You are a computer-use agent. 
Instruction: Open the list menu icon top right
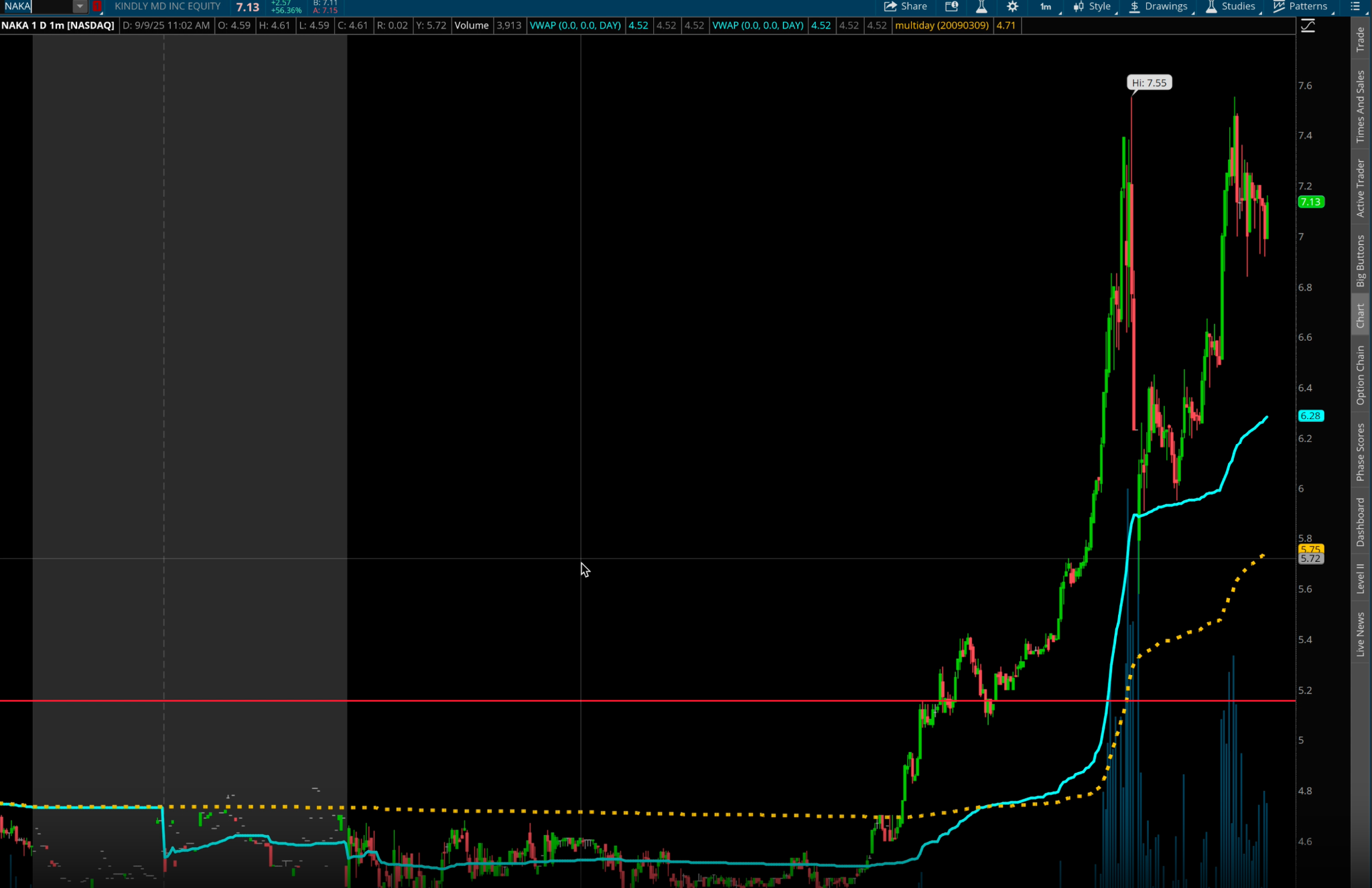(x=1355, y=7)
